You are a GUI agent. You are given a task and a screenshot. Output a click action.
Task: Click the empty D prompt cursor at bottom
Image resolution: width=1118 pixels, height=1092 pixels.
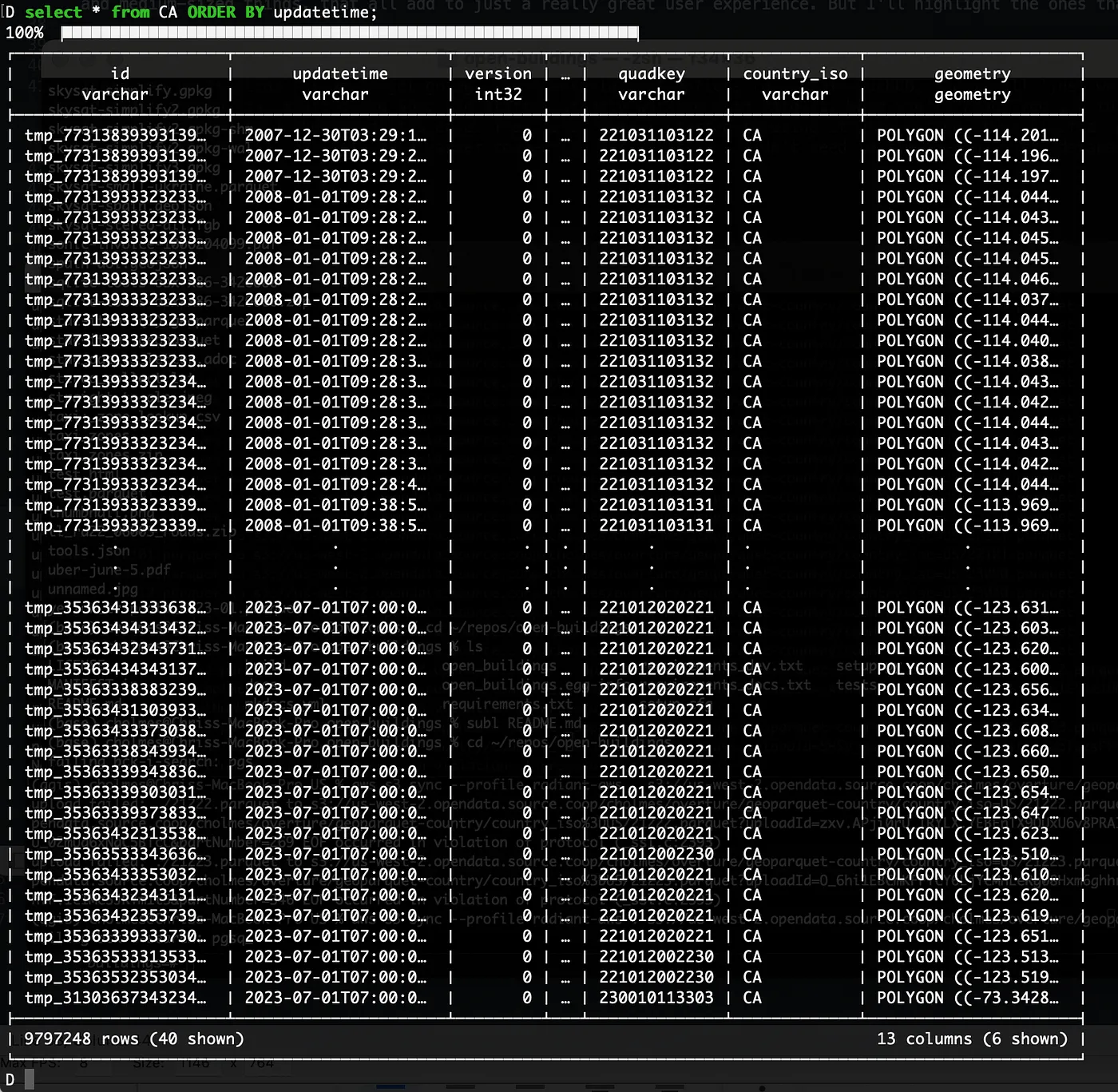coord(30,1079)
